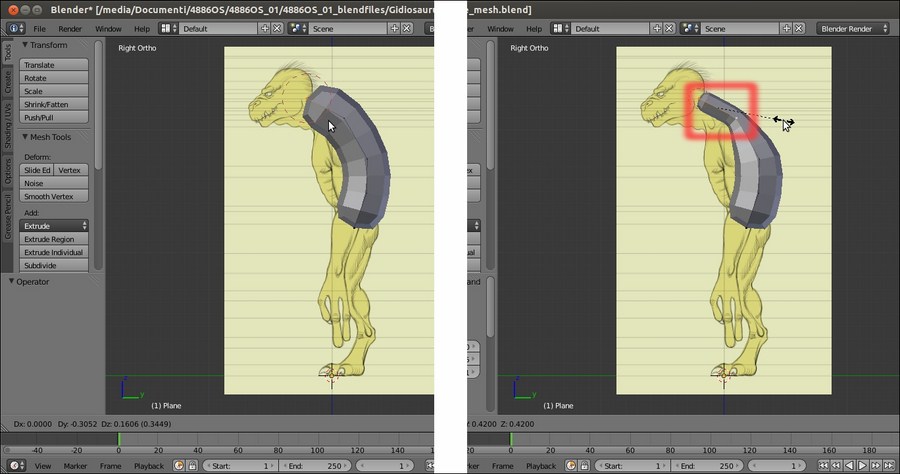Switch to the Tools tab
This screenshot has width=900, height=474.
tap(7, 52)
